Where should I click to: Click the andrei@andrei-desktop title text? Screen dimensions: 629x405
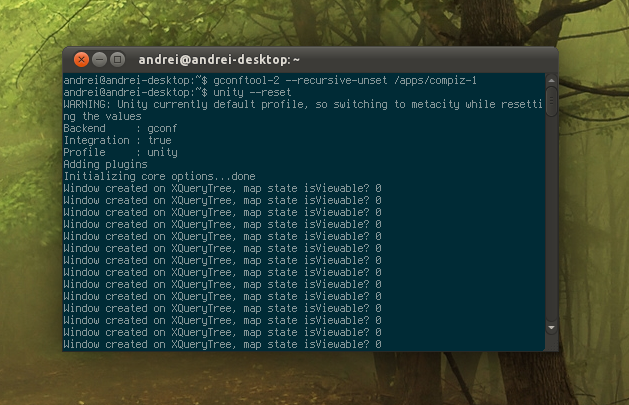click(x=219, y=60)
